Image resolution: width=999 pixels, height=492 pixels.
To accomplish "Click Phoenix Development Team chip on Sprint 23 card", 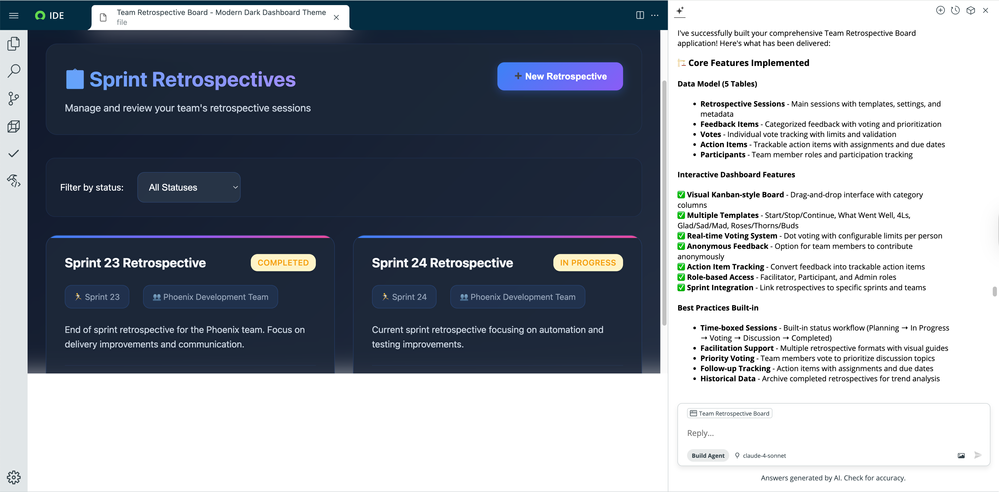I will (x=210, y=296).
